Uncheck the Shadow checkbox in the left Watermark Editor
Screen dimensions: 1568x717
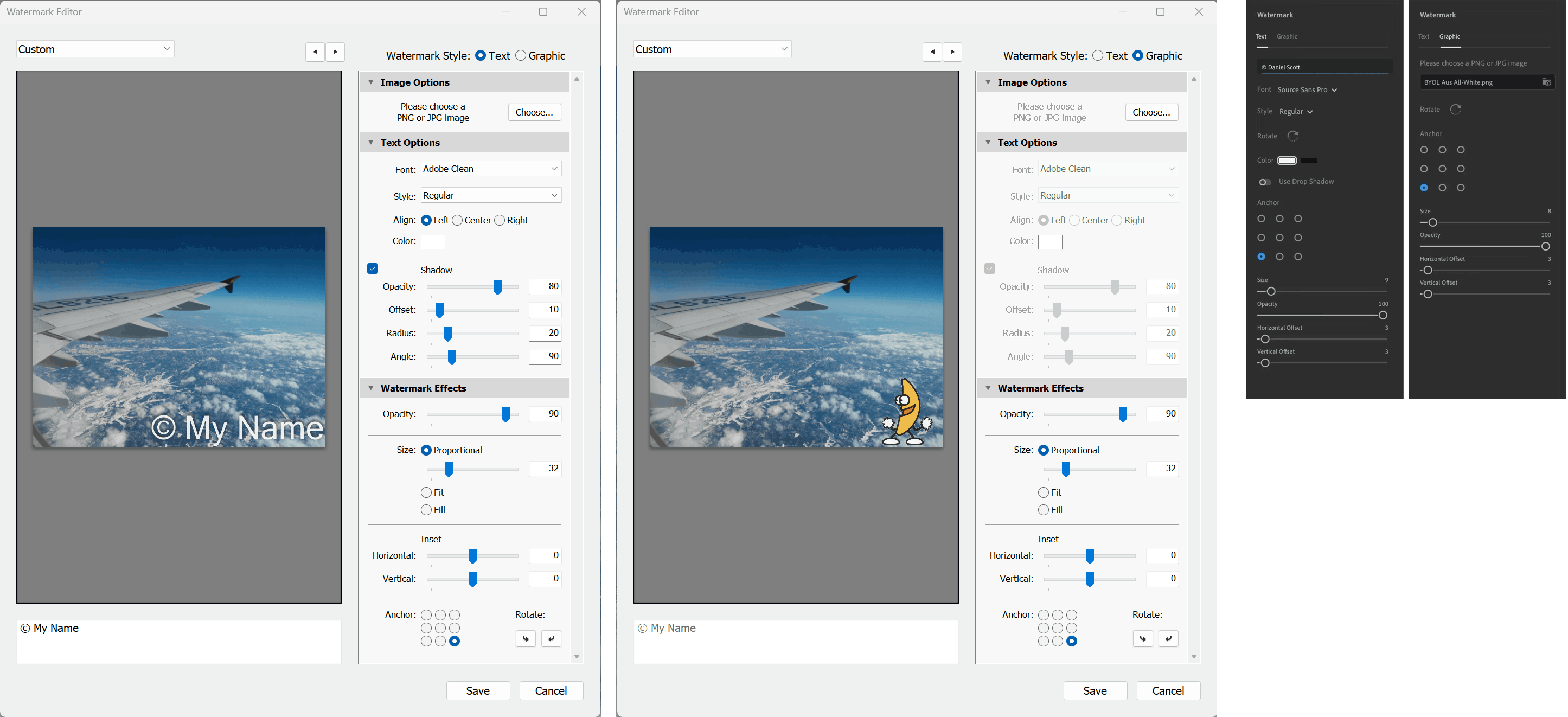pos(373,268)
